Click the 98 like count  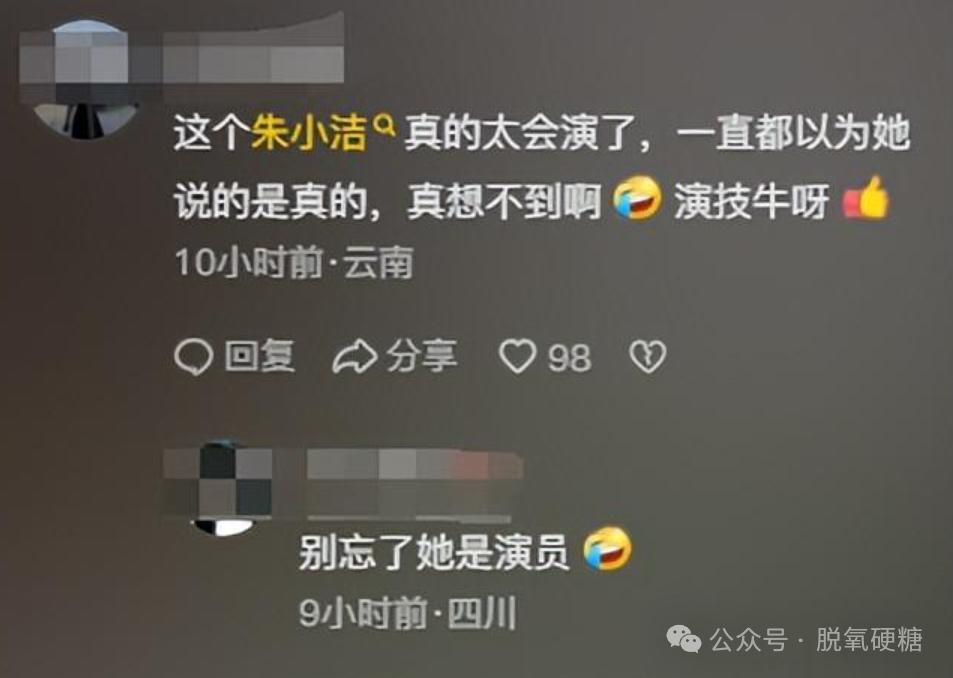(x=569, y=357)
